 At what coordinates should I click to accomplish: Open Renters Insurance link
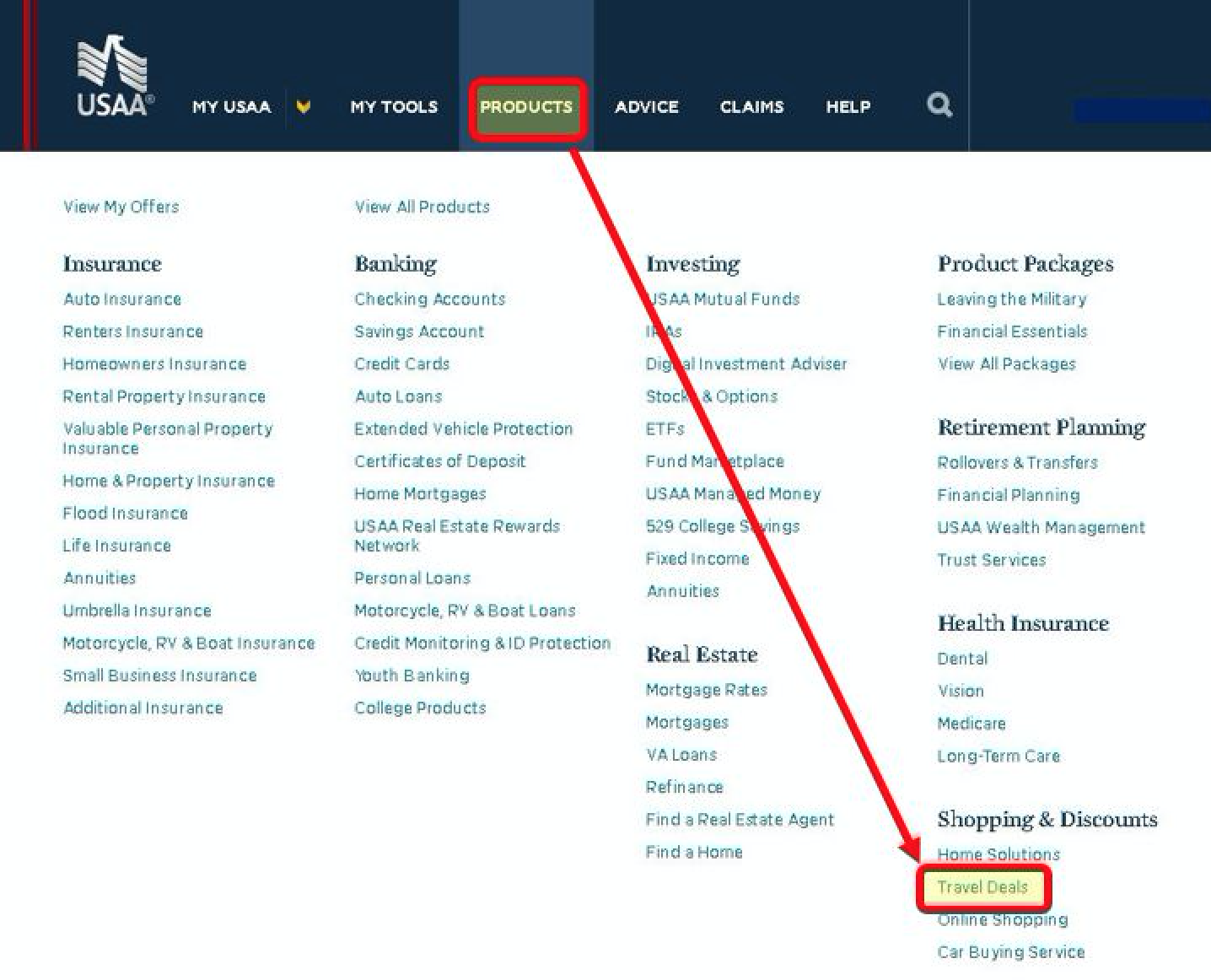coord(133,331)
